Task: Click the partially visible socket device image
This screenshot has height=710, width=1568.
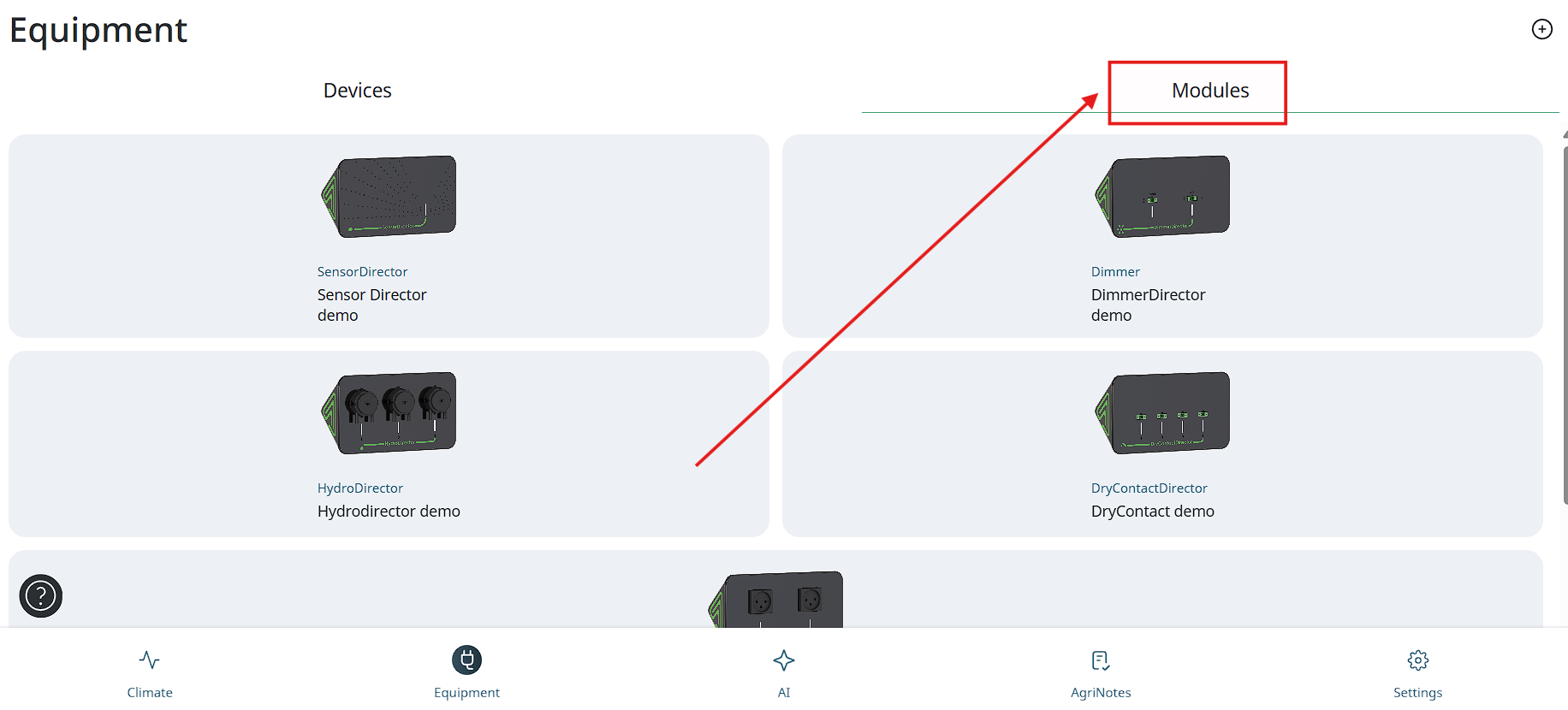Action: (x=776, y=600)
